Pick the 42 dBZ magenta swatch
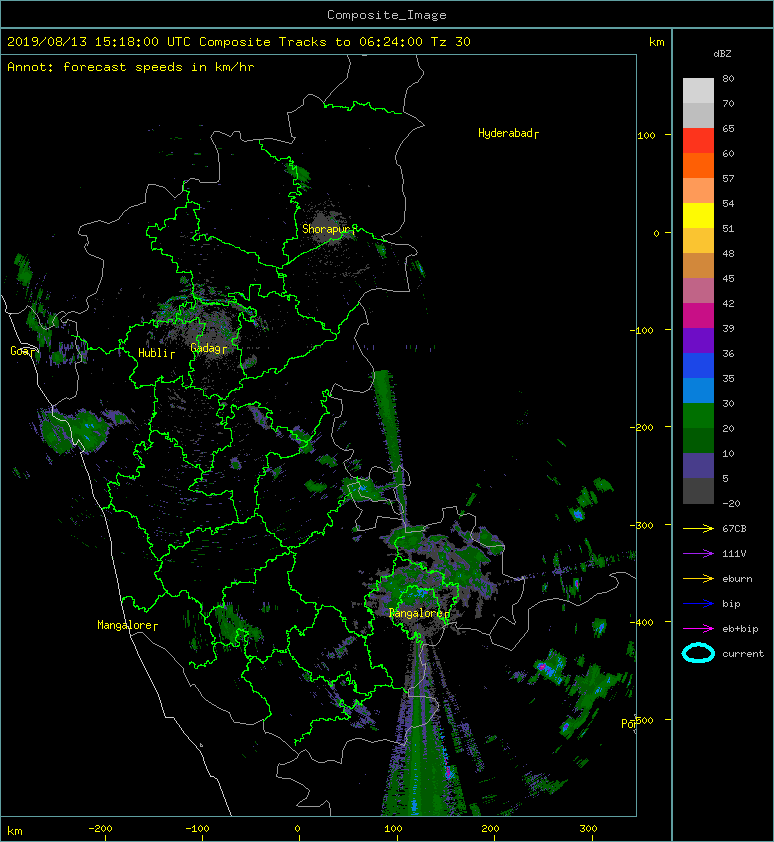 tap(698, 315)
